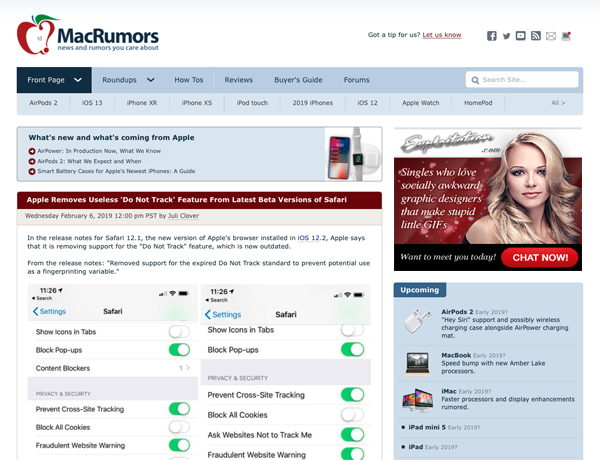This screenshot has height=460, width=600.
Task: Click the MacBook image in Upcoming
Action: pyautogui.click(x=417, y=364)
